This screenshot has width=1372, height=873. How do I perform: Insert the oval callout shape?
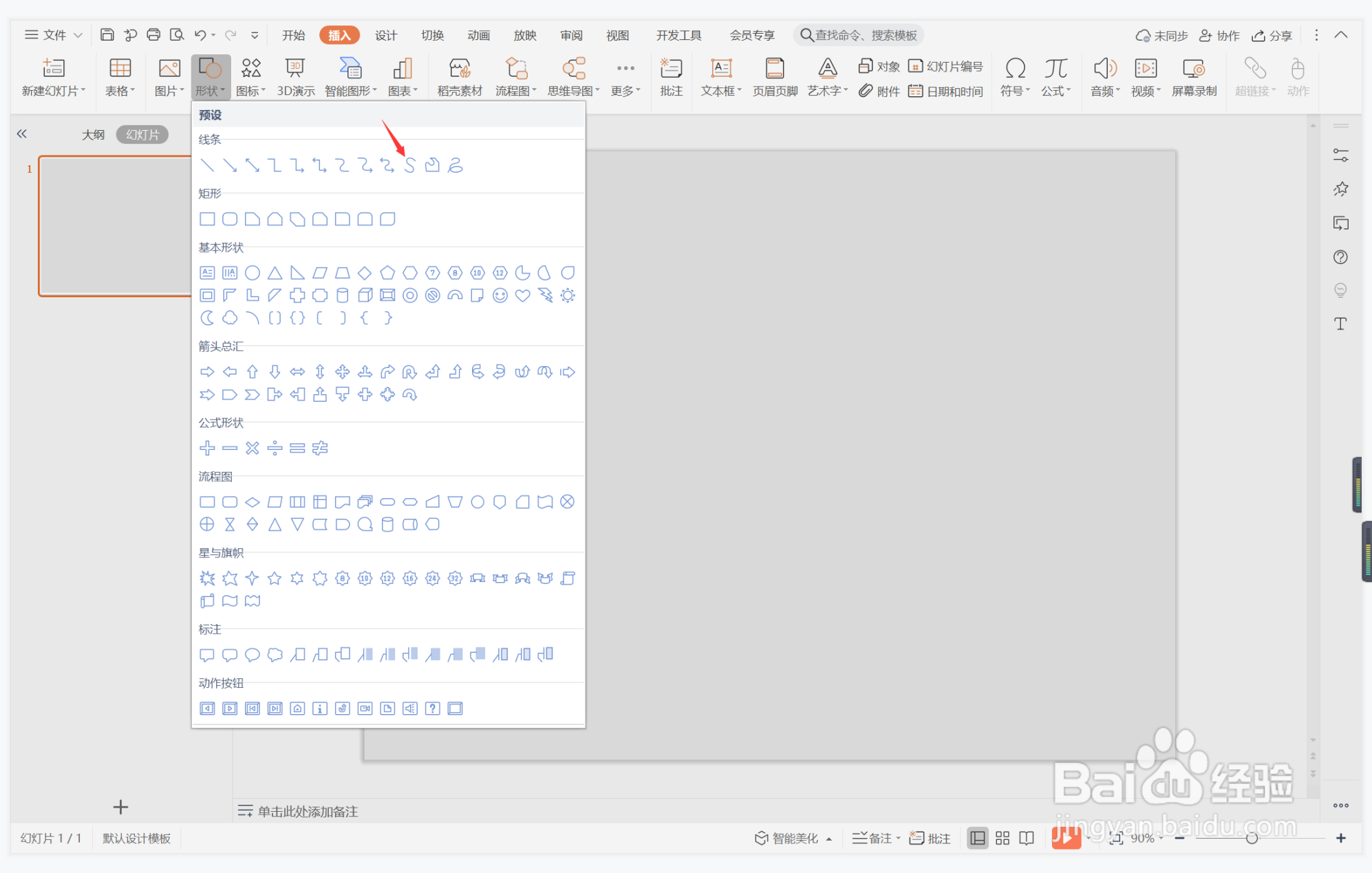[x=253, y=654]
